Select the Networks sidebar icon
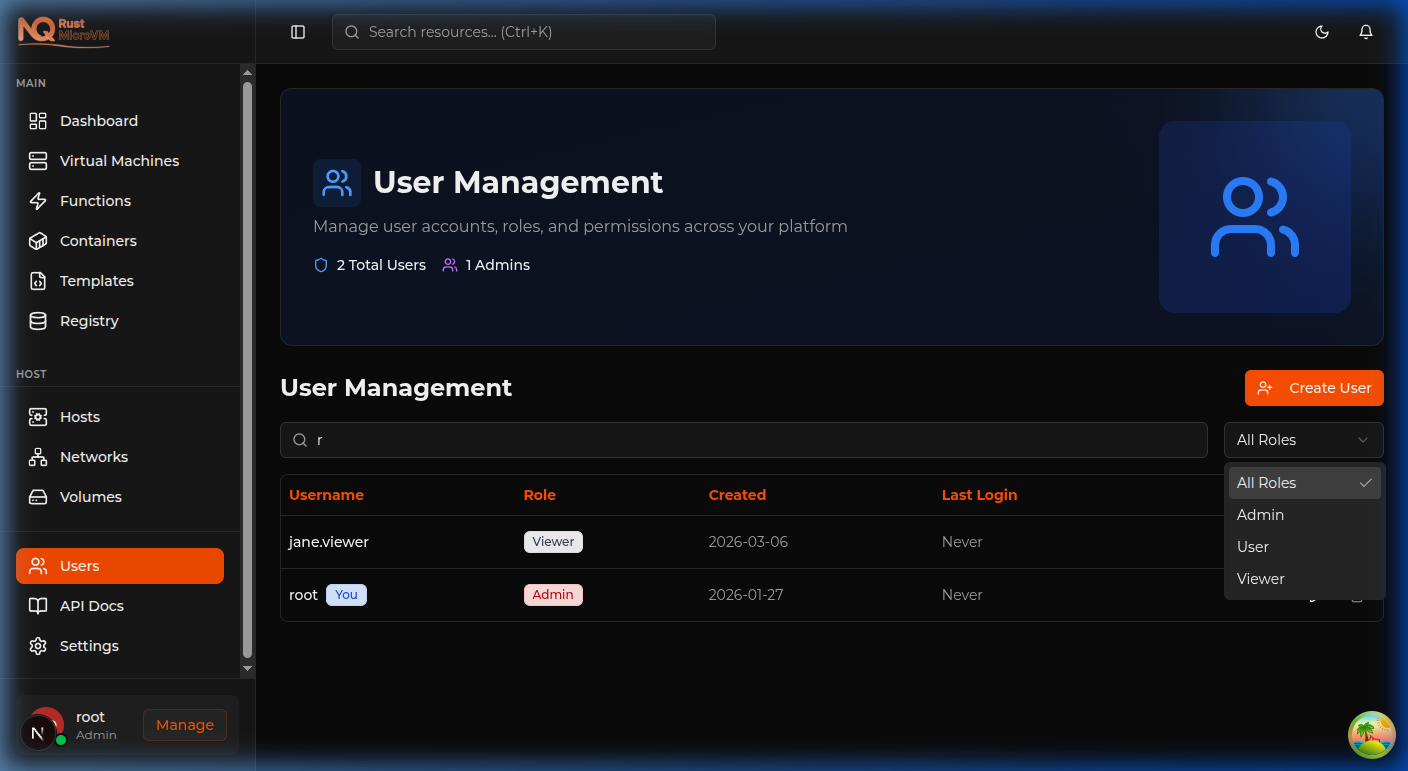 click(37, 456)
